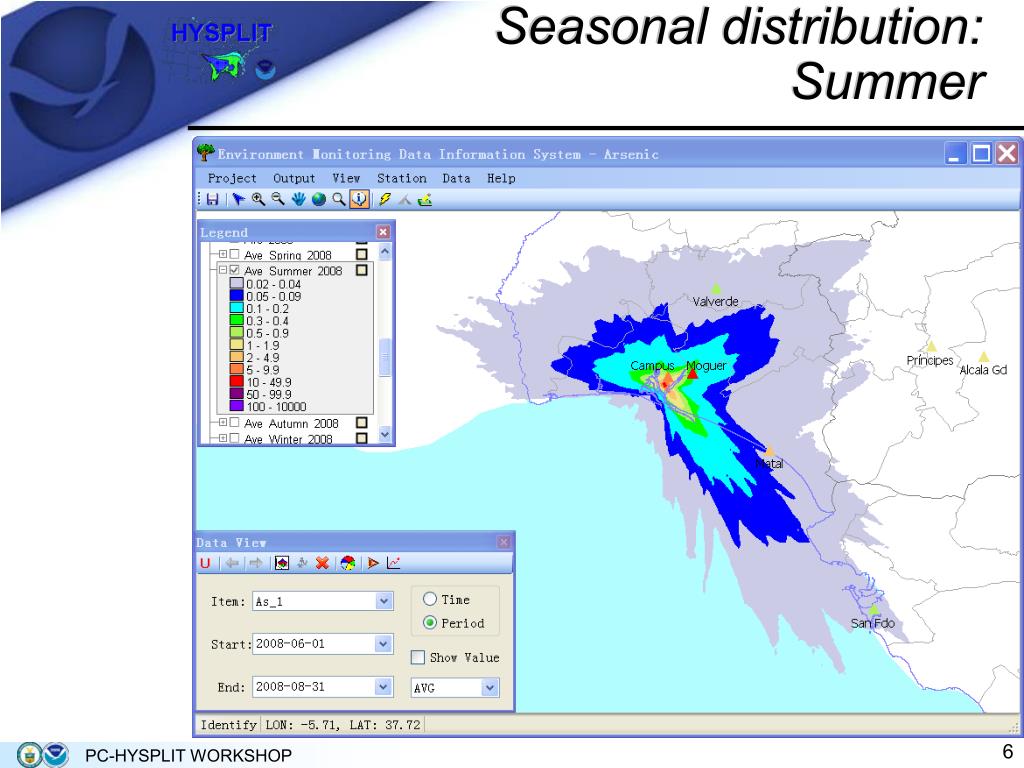1024x768 pixels.
Task: Toggle the Identify info tool
Action: [359, 199]
